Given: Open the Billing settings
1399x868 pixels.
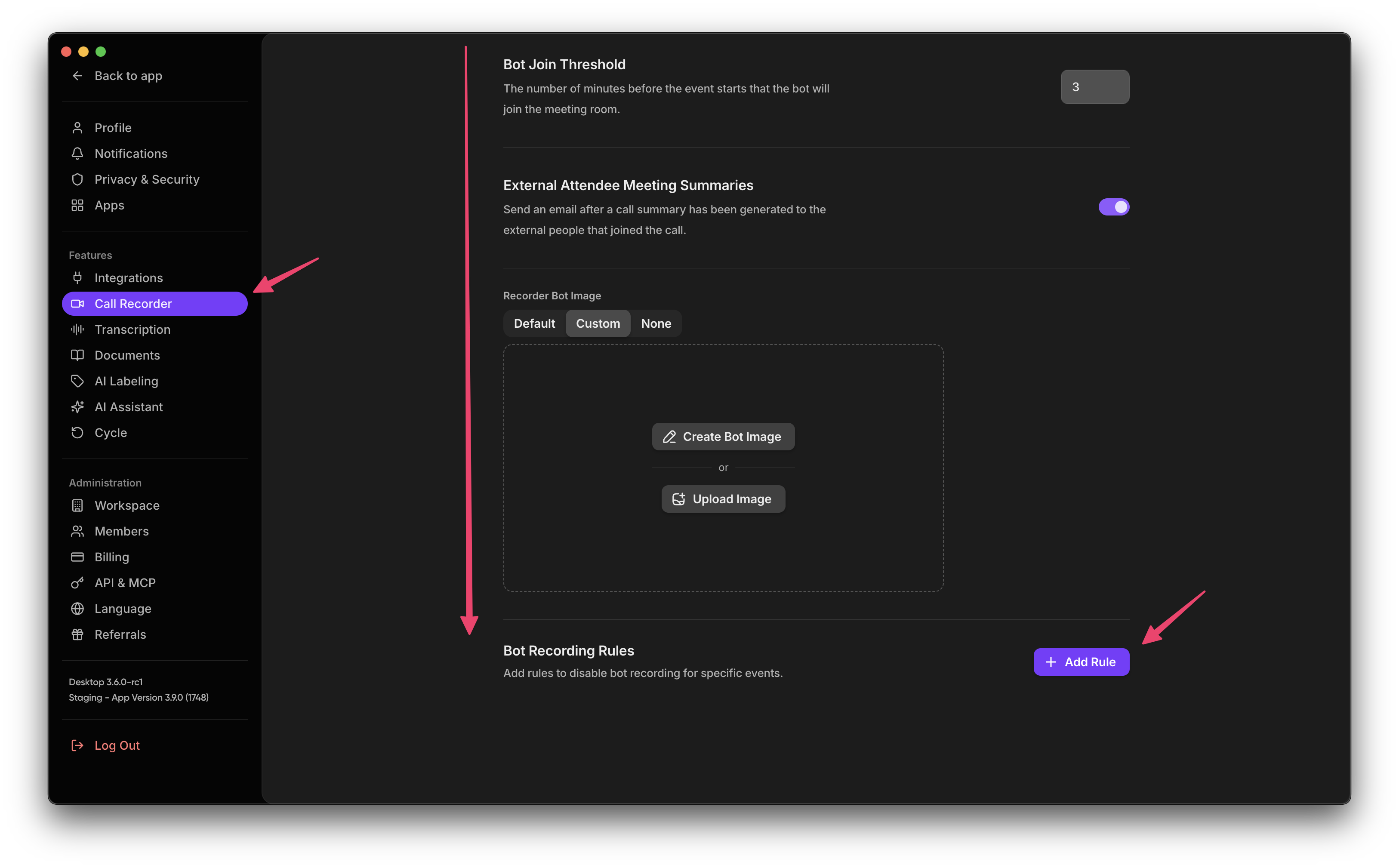Looking at the screenshot, I should point(113,557).
